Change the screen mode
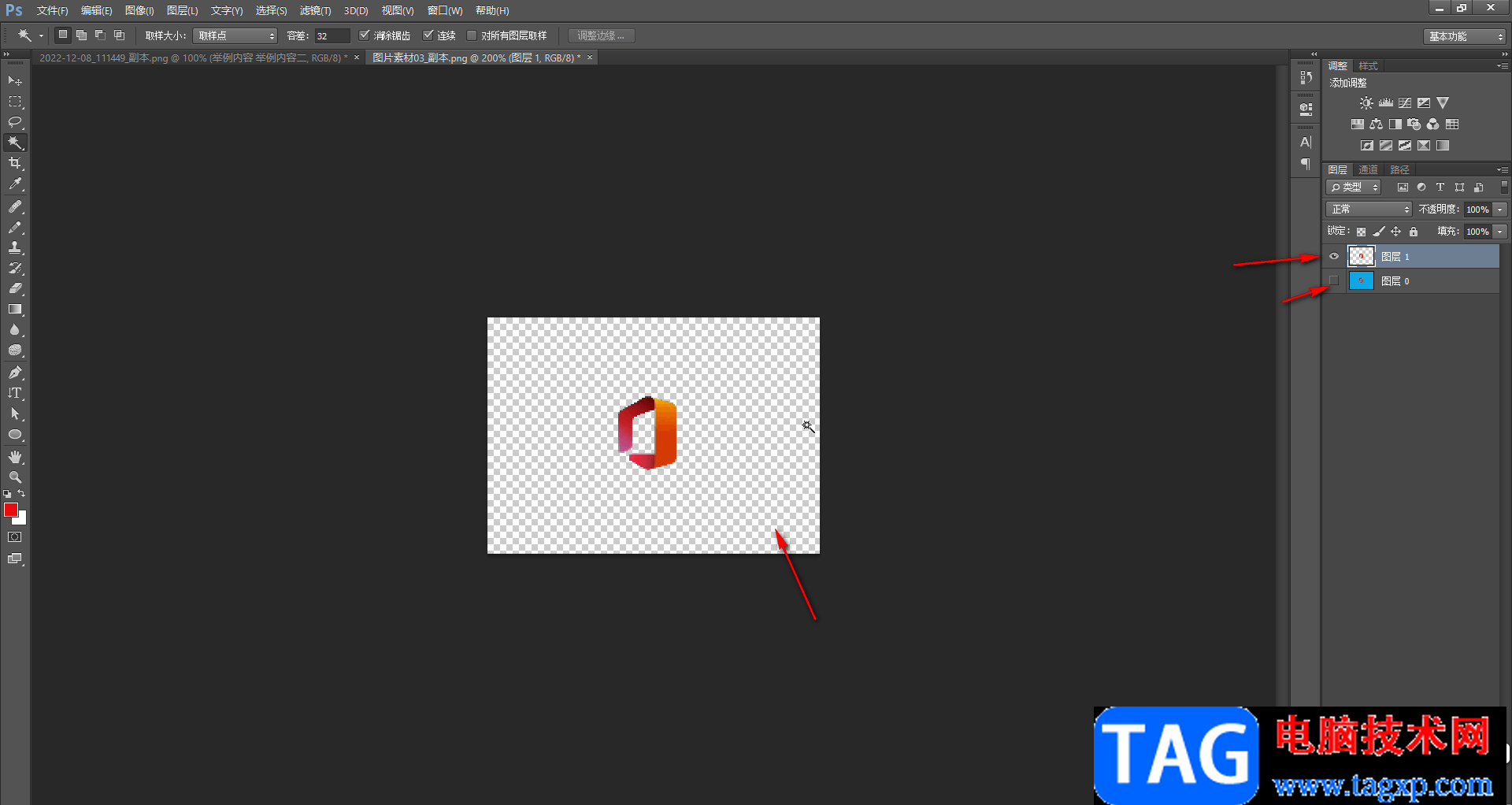The image size is (1512, 805). pyautogui.click(x=15, y=558)
